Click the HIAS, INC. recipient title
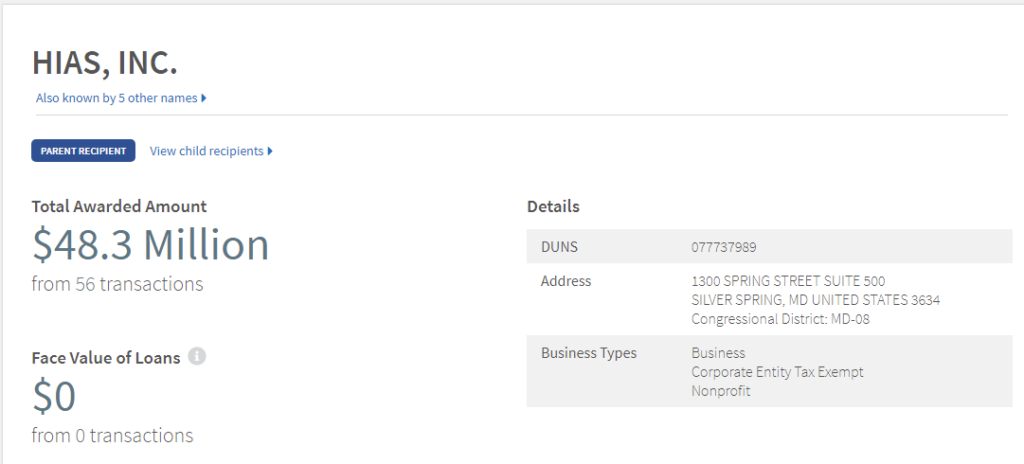Viewport: 1024px width, 464px height. coord(105,62)
